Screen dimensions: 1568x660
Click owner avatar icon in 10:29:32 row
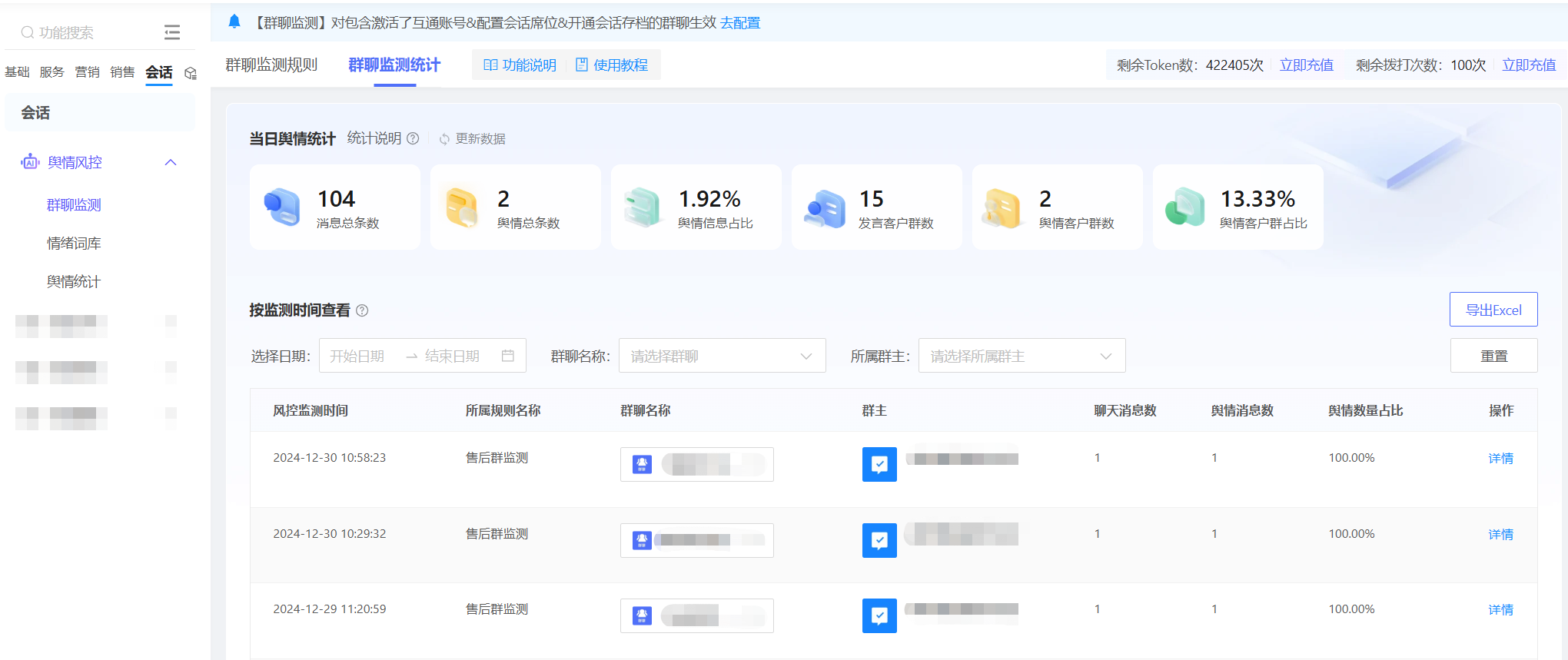(x=879, y=540)
